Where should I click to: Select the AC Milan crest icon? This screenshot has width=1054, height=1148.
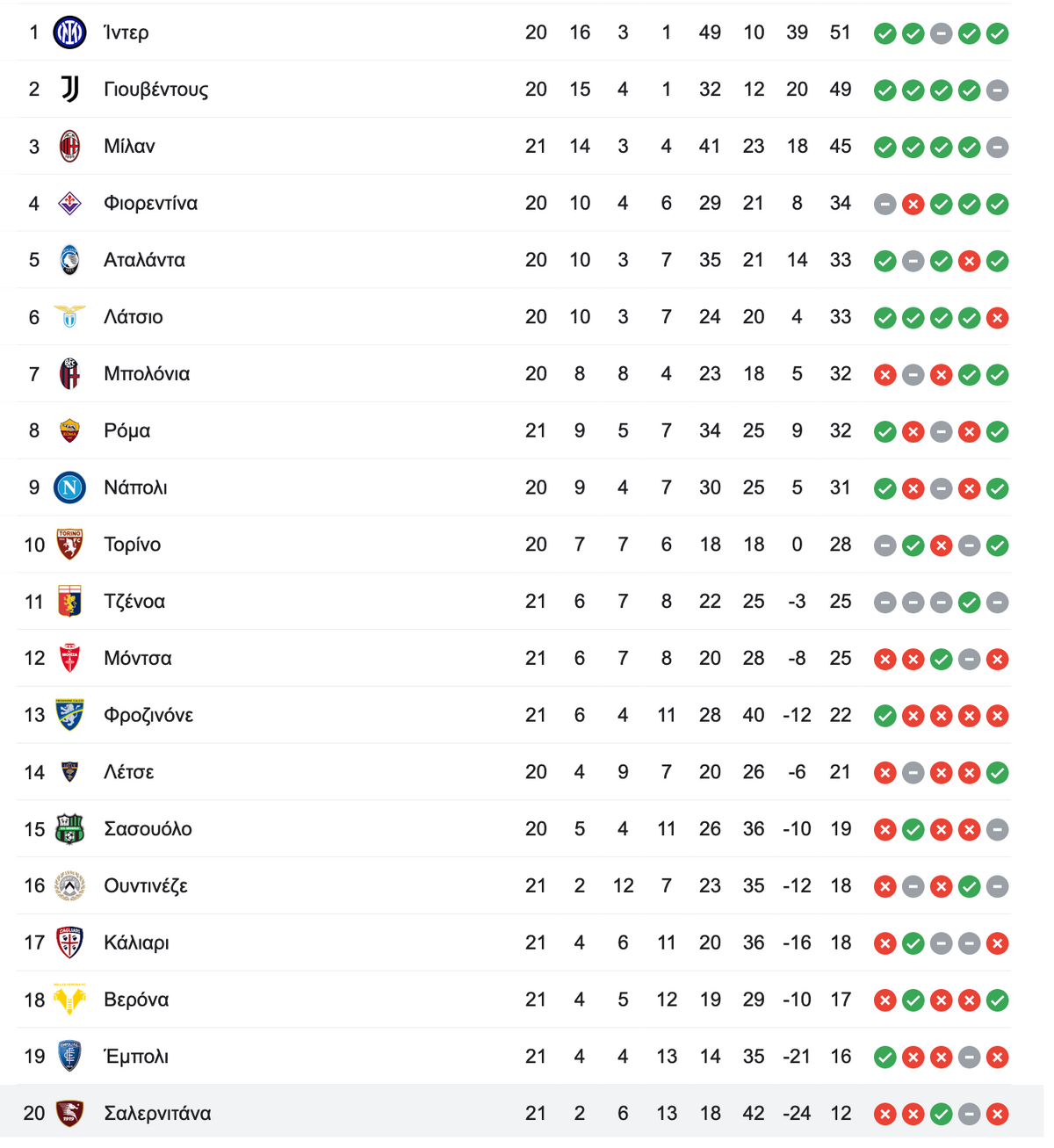69,147
